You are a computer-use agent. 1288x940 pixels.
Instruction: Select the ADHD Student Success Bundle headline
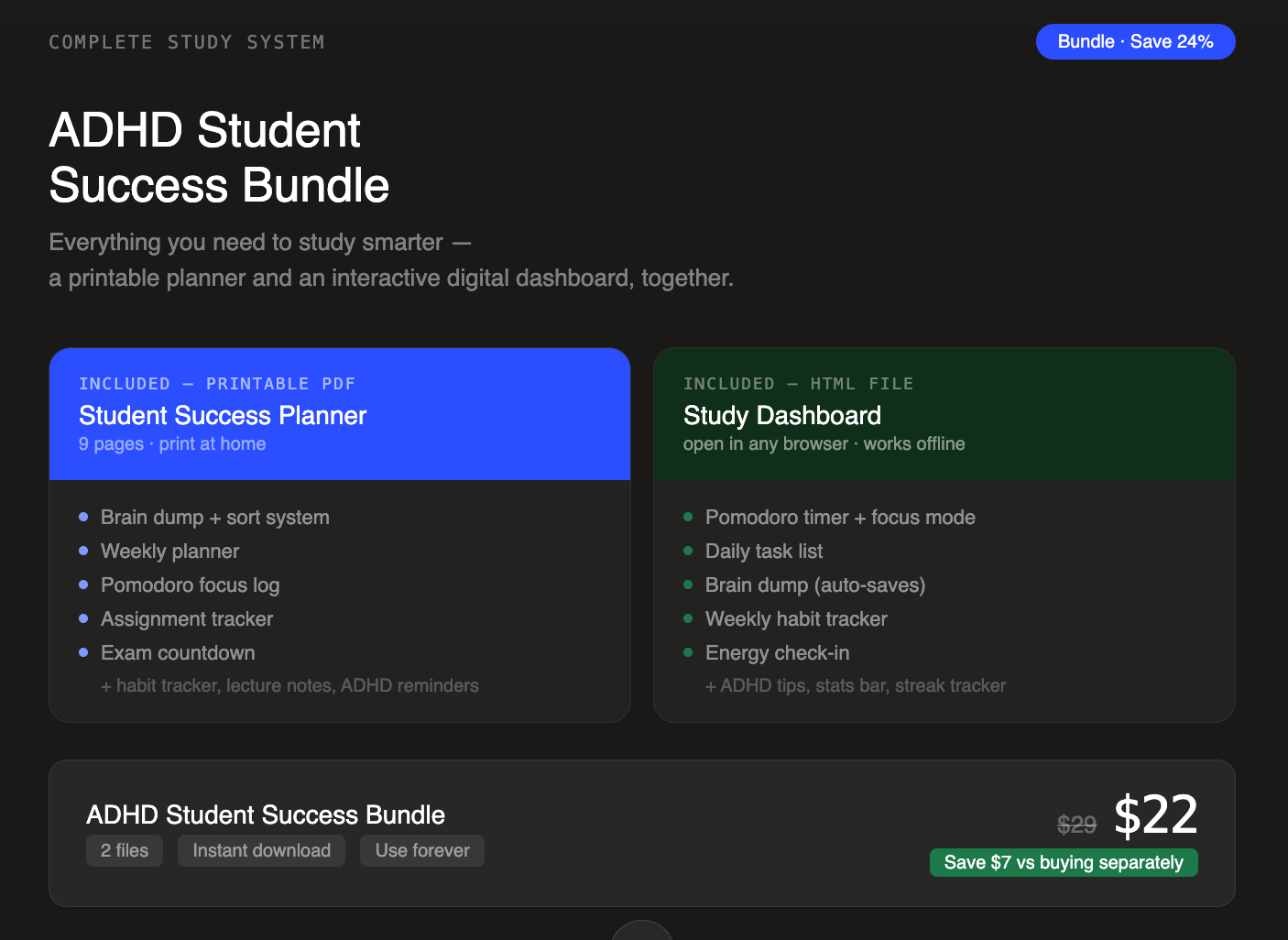point(219,158)
